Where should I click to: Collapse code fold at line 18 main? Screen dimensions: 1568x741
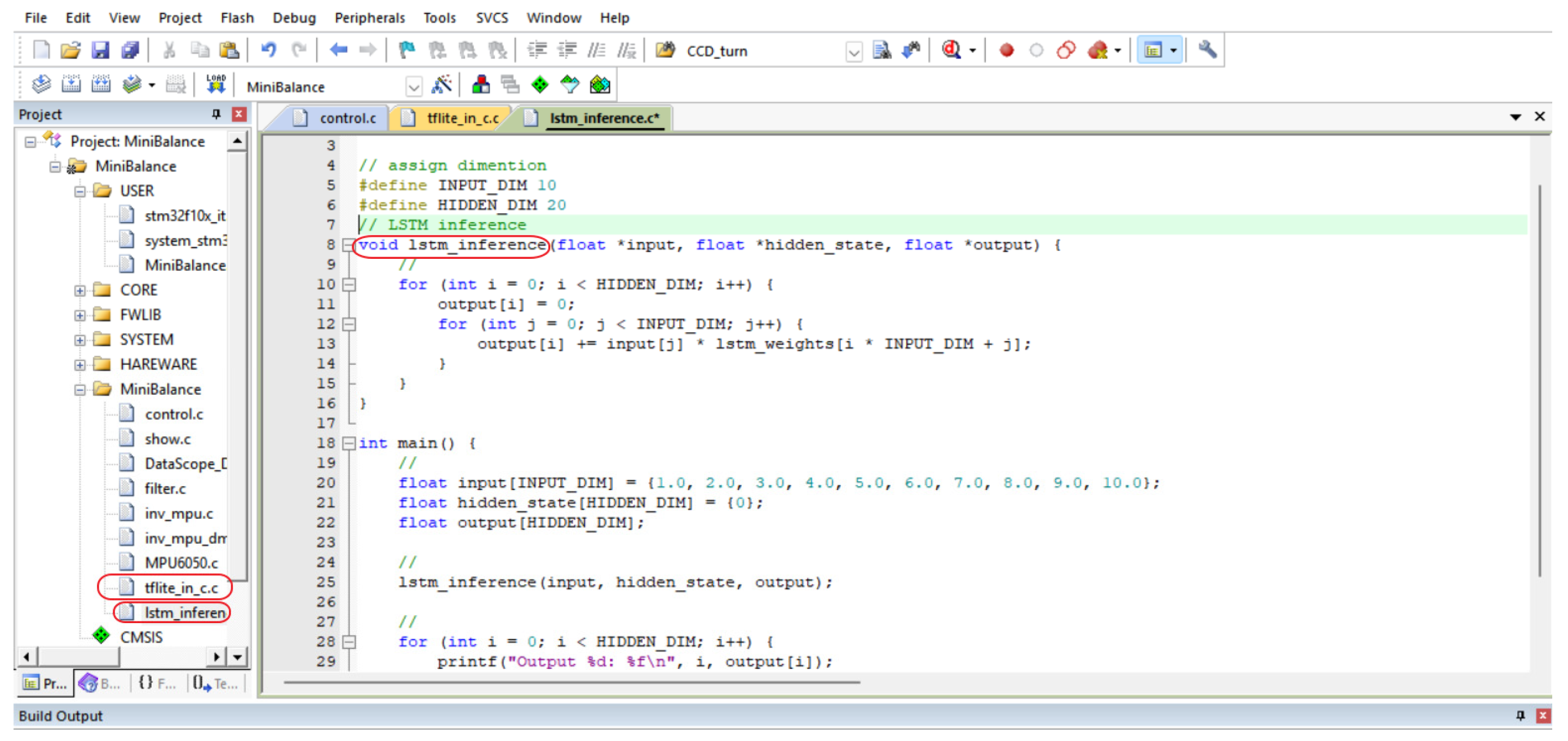coord(349,444)
